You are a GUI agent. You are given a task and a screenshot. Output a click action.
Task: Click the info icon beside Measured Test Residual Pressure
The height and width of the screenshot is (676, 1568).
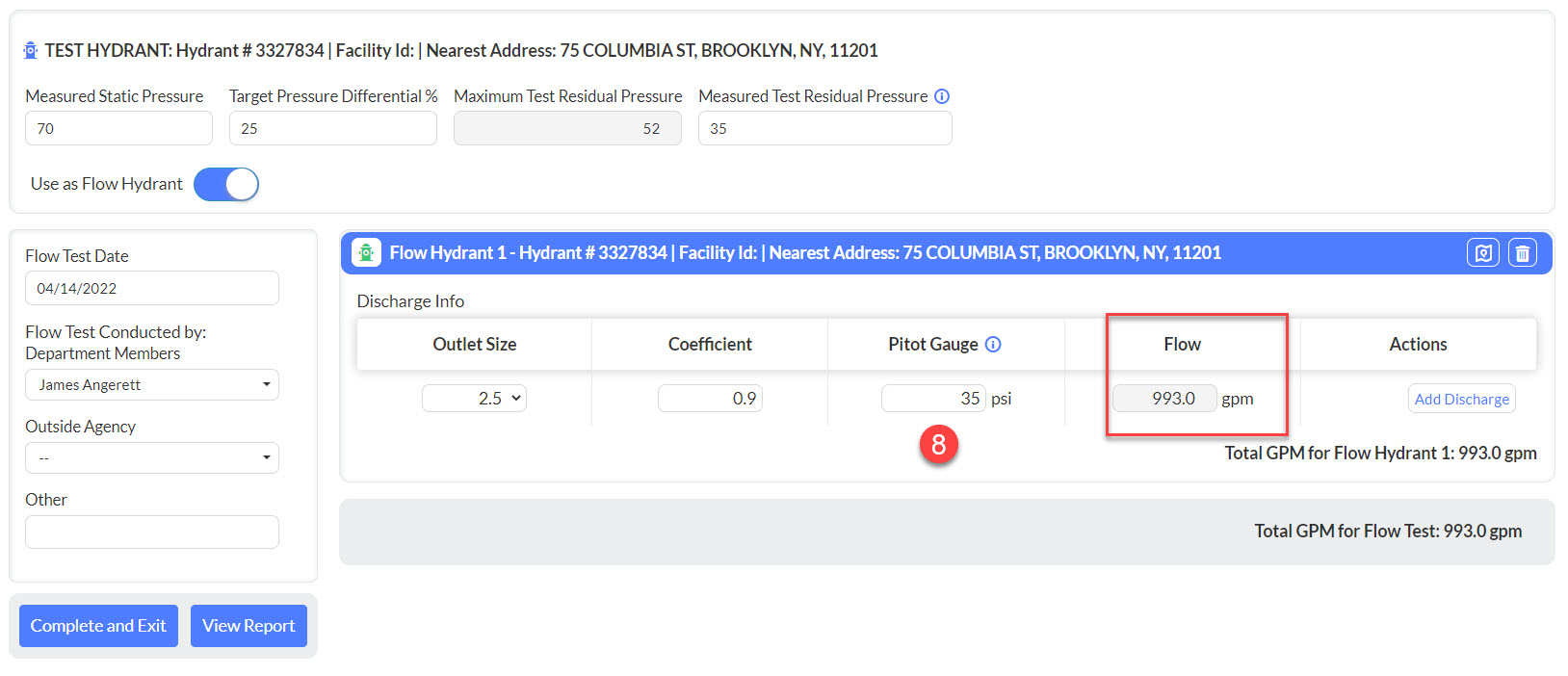click(942, 96)
